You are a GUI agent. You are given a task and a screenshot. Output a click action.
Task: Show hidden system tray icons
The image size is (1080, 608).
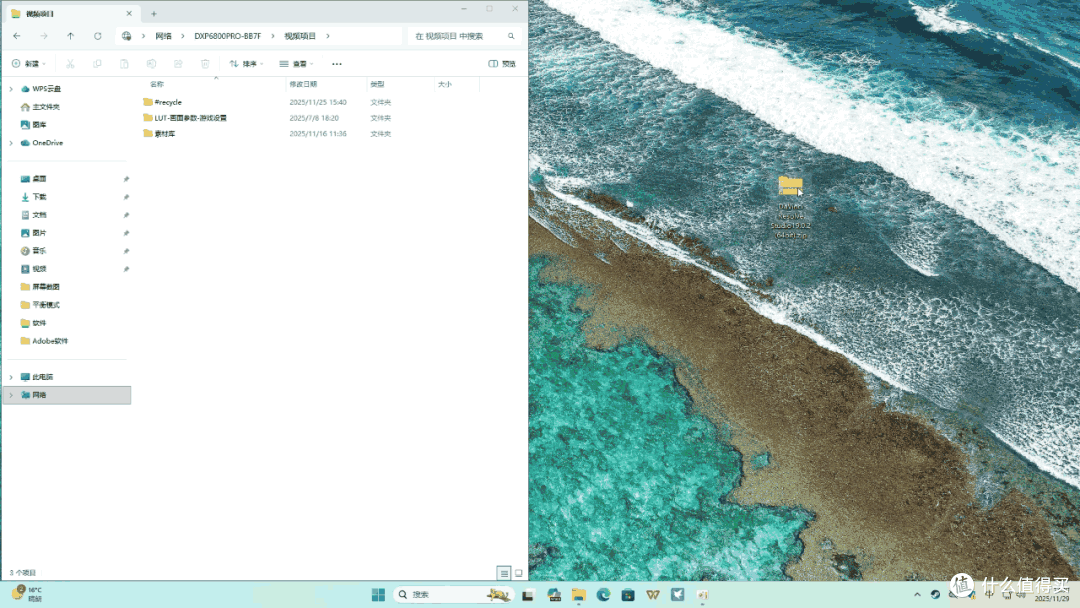(x=917, y=595)
